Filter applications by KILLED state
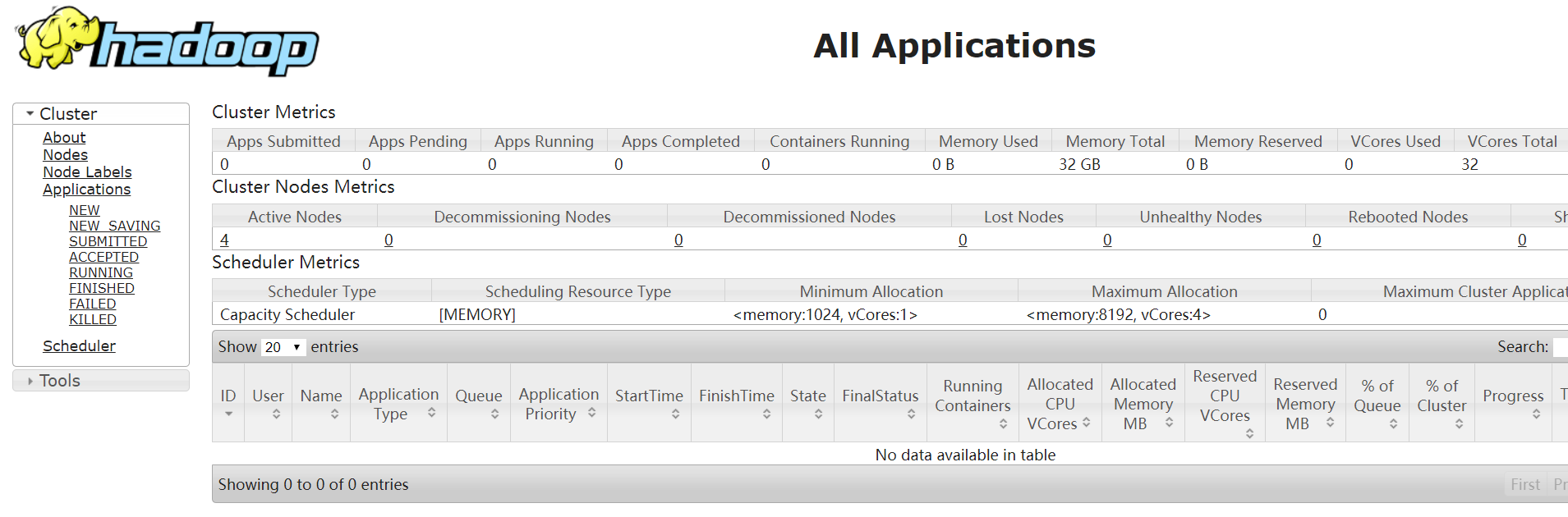The height and width of the screenshot is (517, 1568). tap(92, 320)
